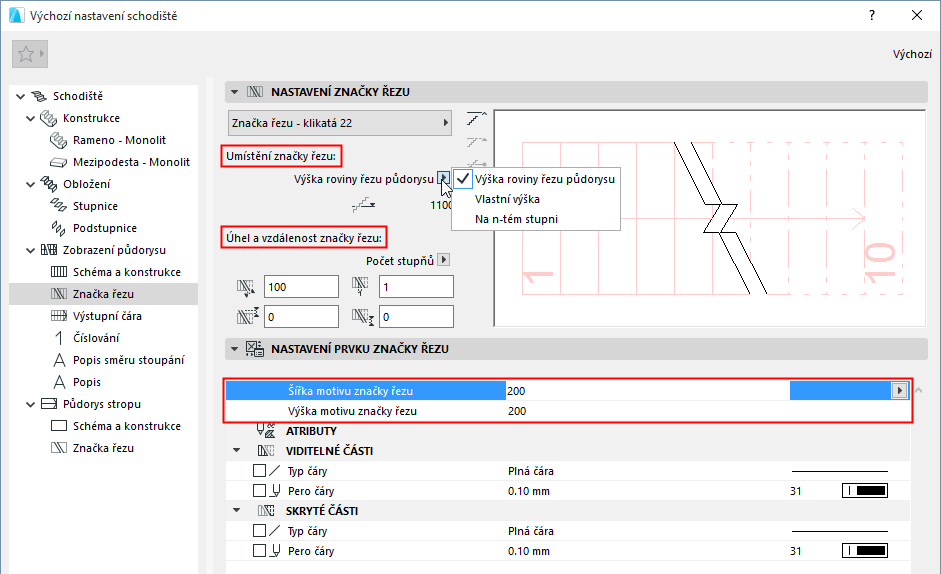Open the Značka řezu - klikatá 22 dropdown
Image resolution: width=941 pixels, height=574 pixels.
tap(338, 123)
